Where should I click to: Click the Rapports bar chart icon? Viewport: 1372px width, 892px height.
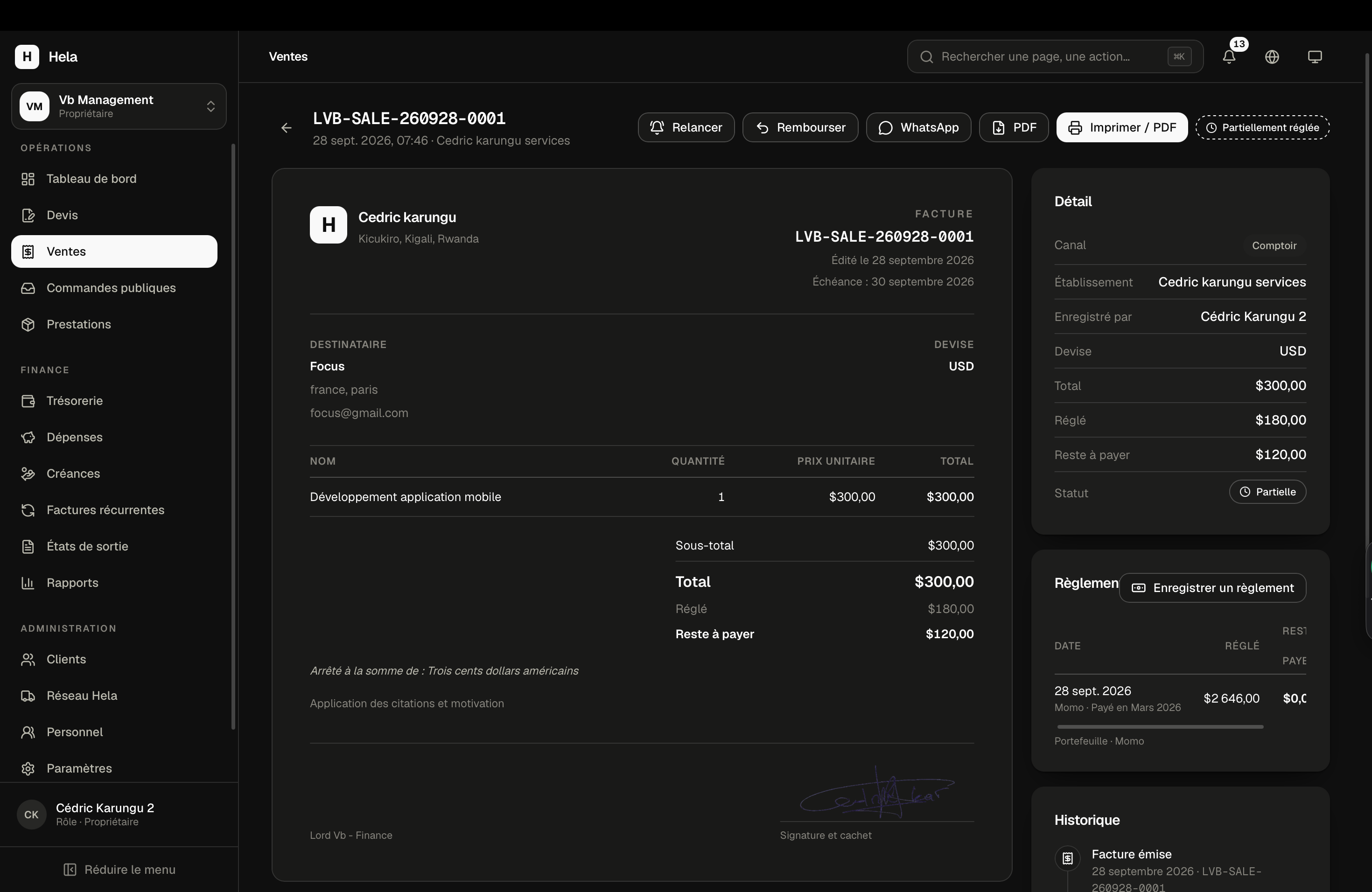coord(28,583)
